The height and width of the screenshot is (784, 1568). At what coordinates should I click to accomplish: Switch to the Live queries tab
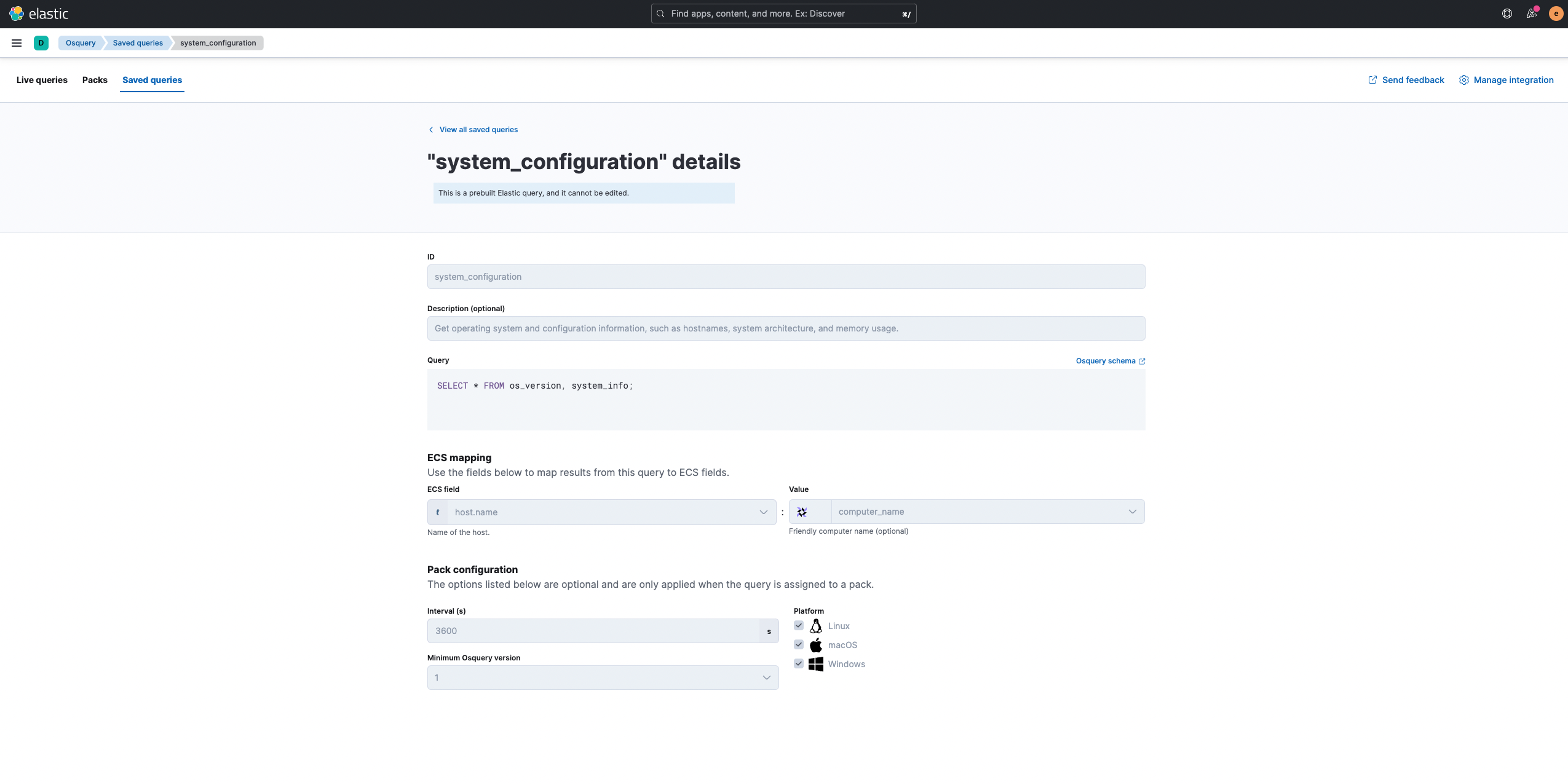point(42,80)
